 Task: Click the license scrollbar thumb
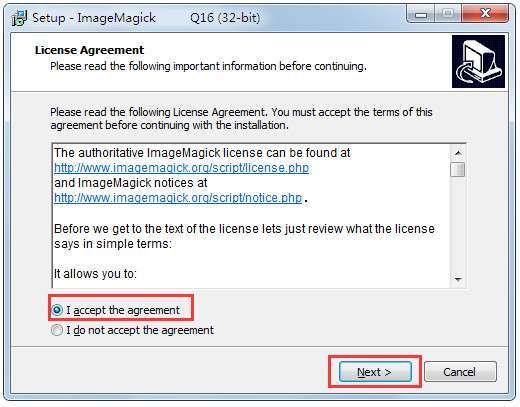[458, 169]
